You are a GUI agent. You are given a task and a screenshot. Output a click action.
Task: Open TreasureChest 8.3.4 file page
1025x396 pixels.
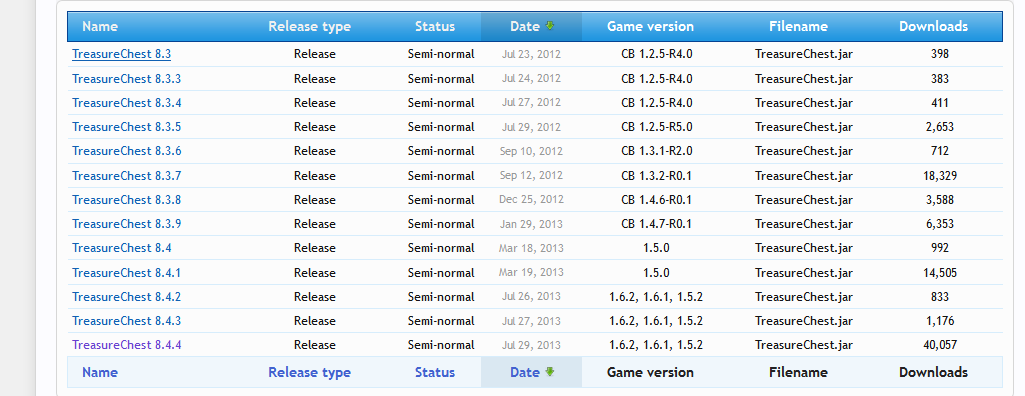point(127,103)
